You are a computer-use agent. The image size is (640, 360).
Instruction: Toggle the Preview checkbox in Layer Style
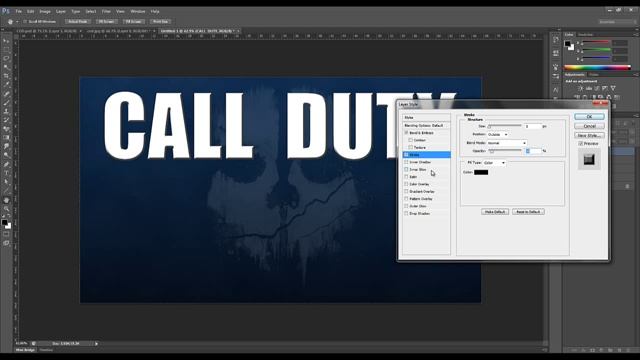click(x=580, y=144)
